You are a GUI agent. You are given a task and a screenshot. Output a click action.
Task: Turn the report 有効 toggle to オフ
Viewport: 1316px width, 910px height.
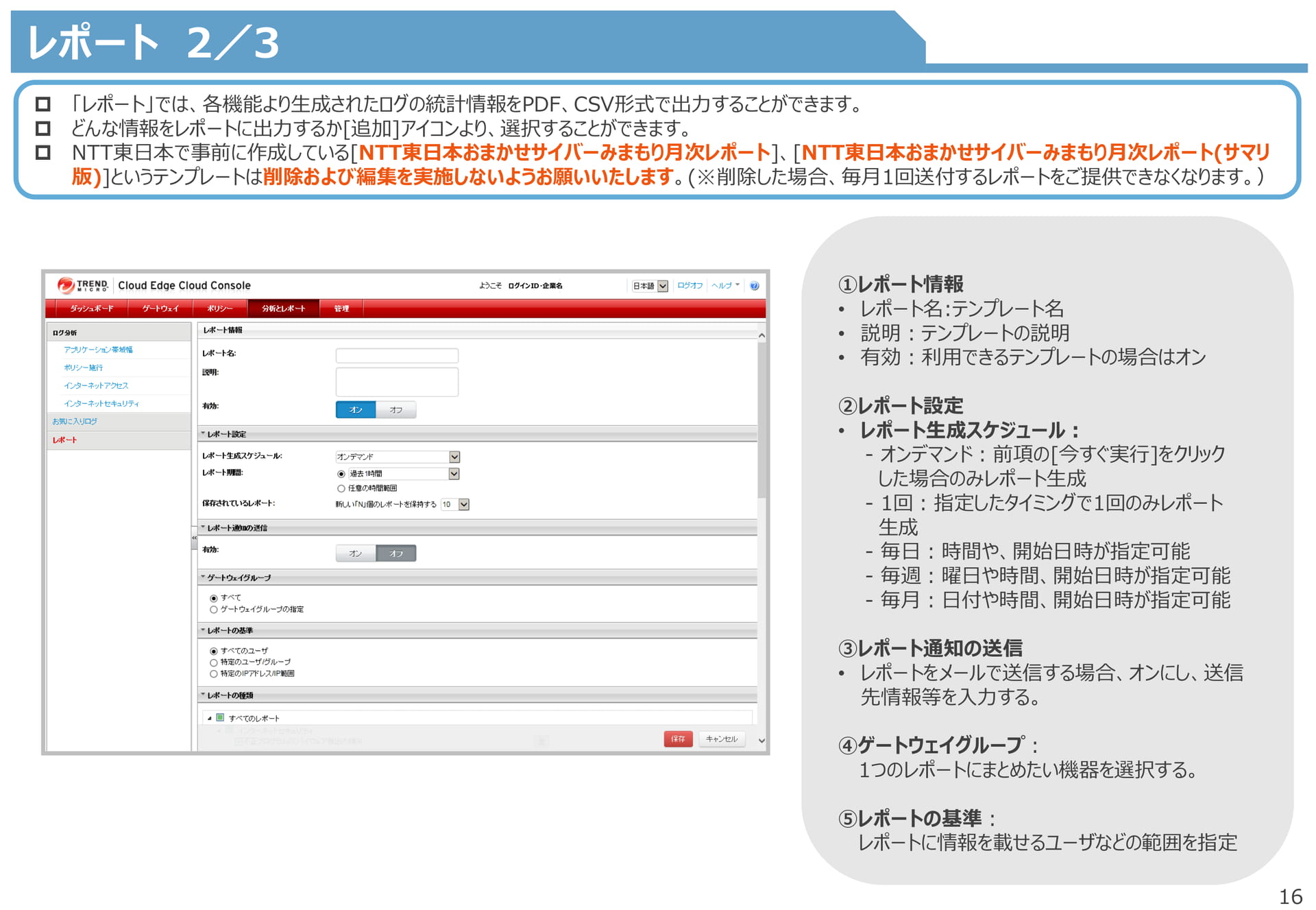[x=395, y=409]
